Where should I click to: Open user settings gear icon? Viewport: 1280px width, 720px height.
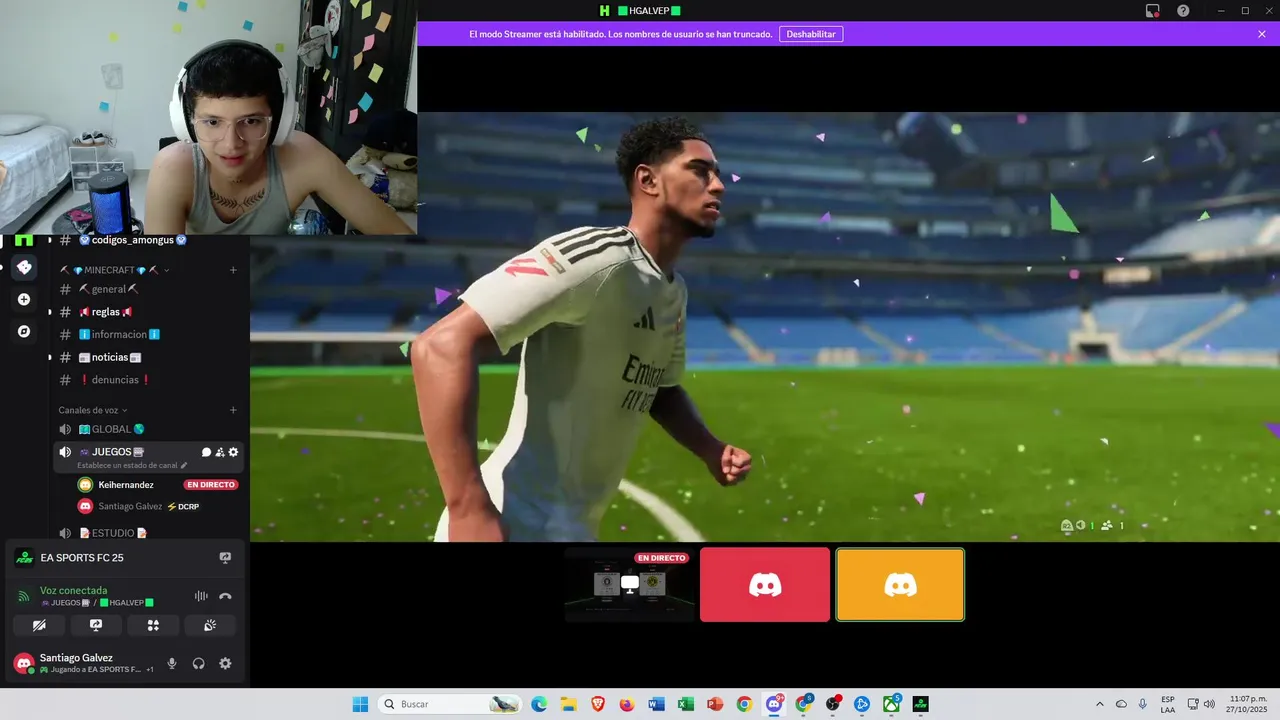click(x=225, y=663)
